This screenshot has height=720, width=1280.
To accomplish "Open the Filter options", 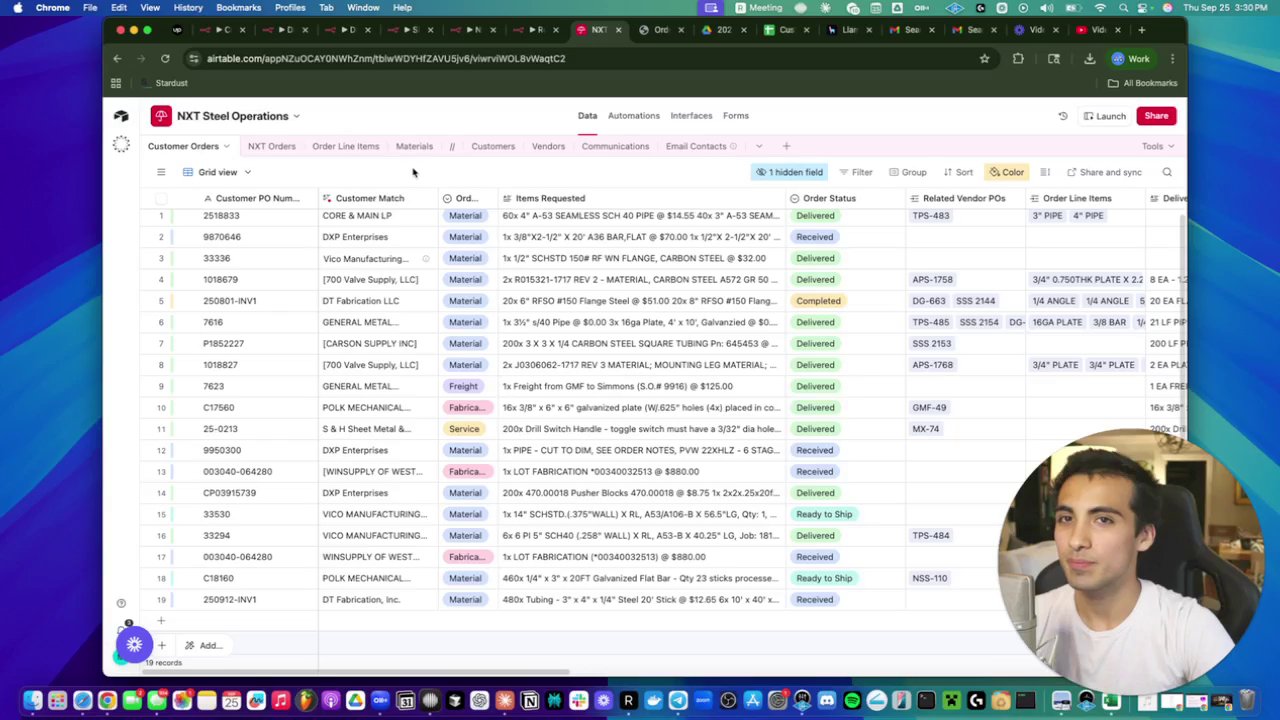I will tap(856, 172).
